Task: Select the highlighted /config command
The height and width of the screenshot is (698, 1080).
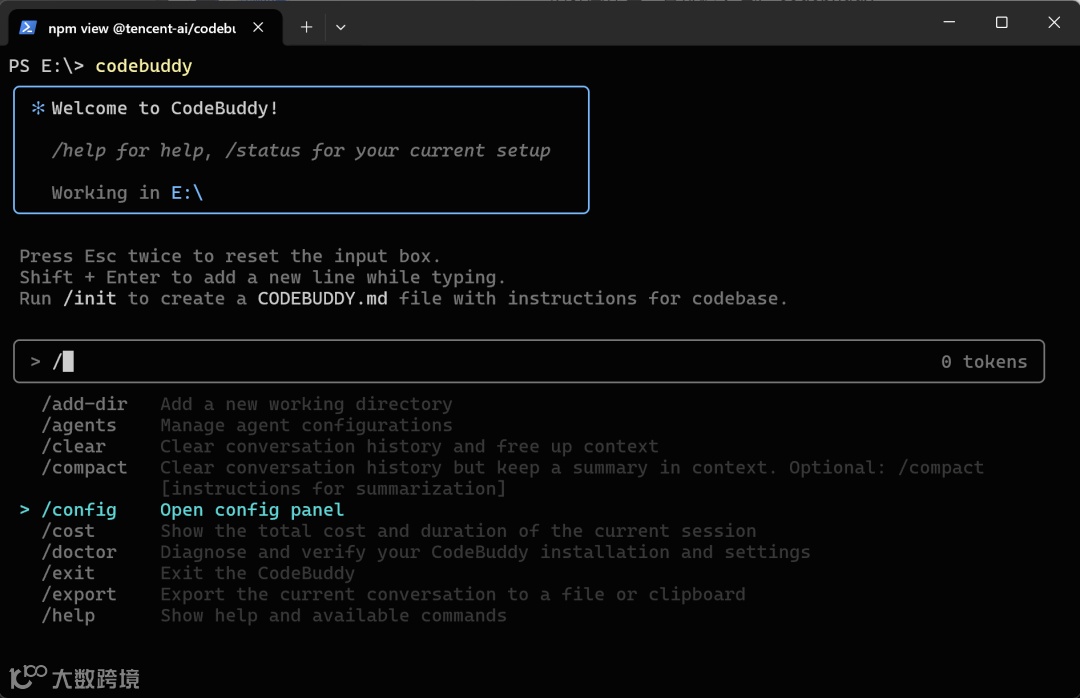Action: click(79, 510)
